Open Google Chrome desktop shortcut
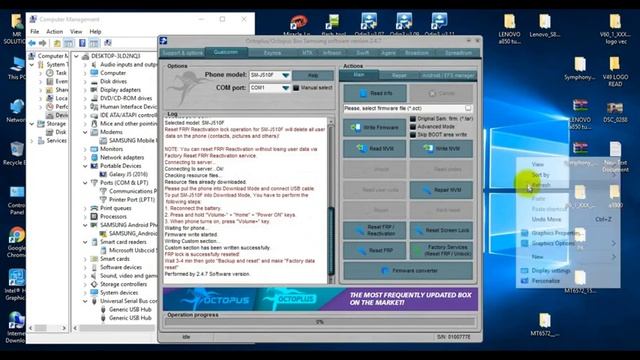Screen dimensions: 640x360 click(16, 242)
